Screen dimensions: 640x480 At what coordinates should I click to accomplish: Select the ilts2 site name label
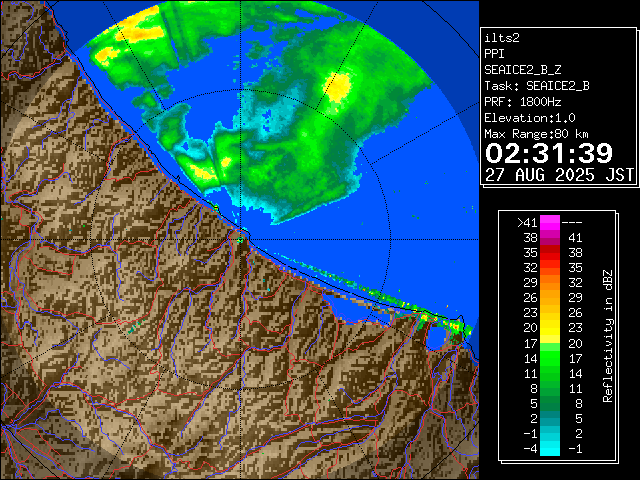click(503, 37)
